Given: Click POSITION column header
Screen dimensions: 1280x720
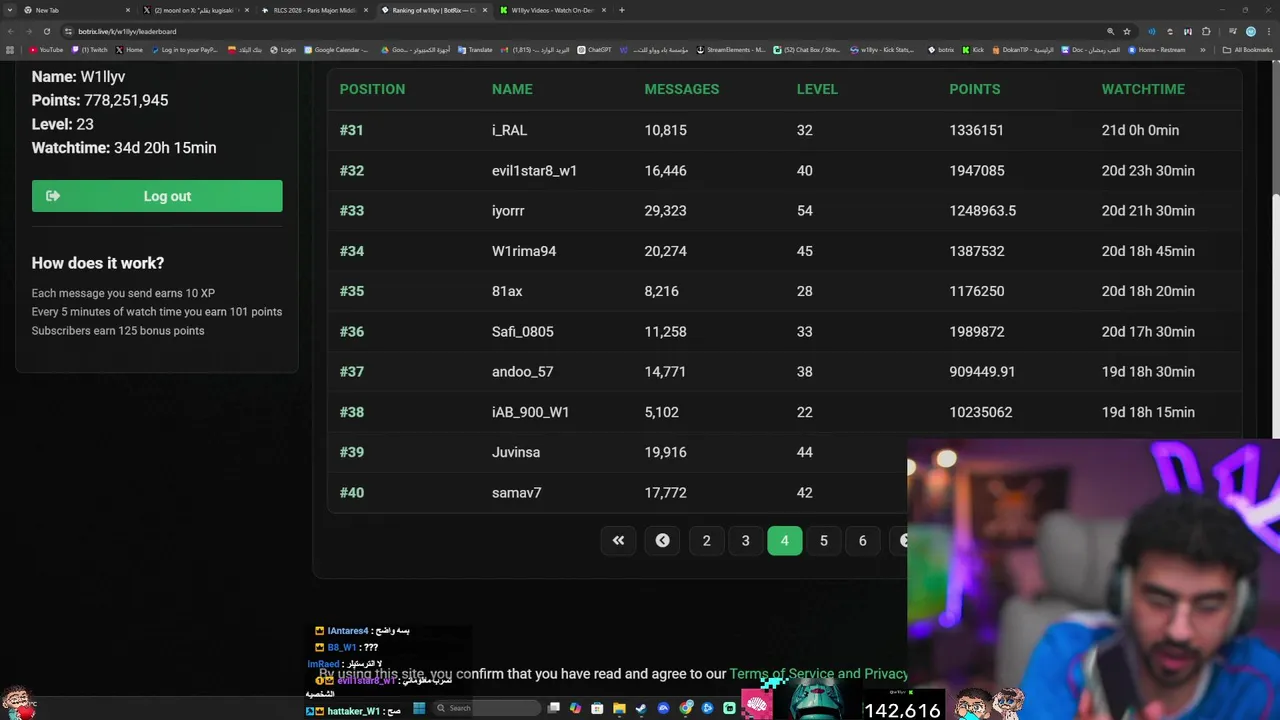Looking at the screenshot, I should (372, 89).
